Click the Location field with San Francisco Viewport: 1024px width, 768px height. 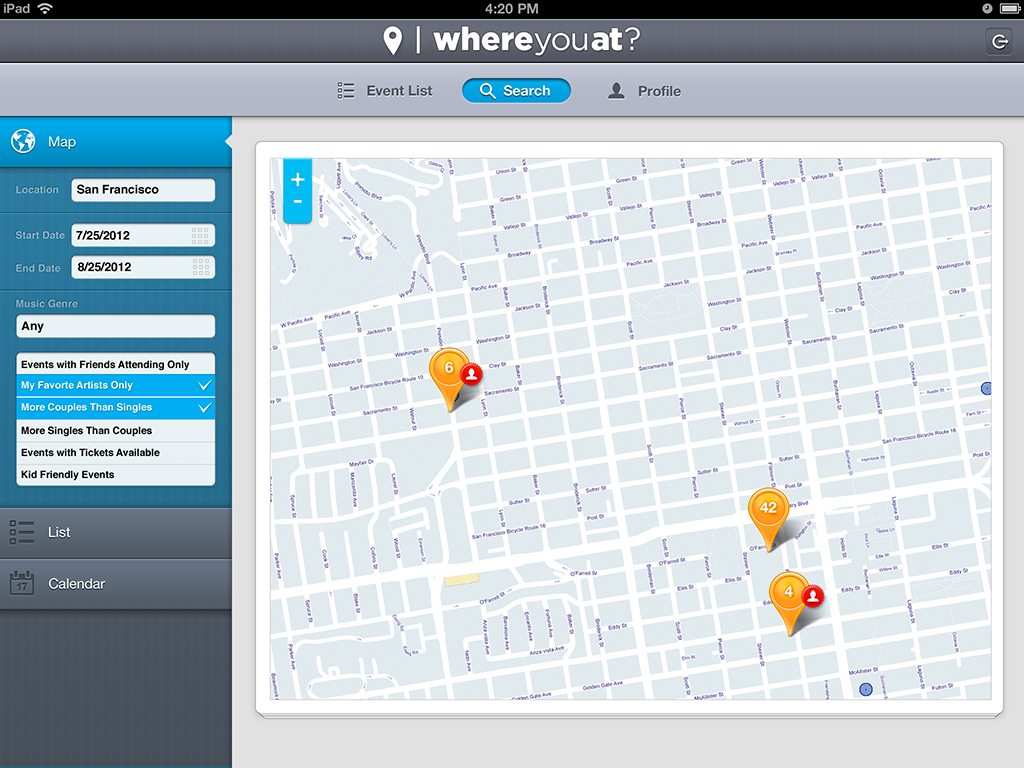143,189
